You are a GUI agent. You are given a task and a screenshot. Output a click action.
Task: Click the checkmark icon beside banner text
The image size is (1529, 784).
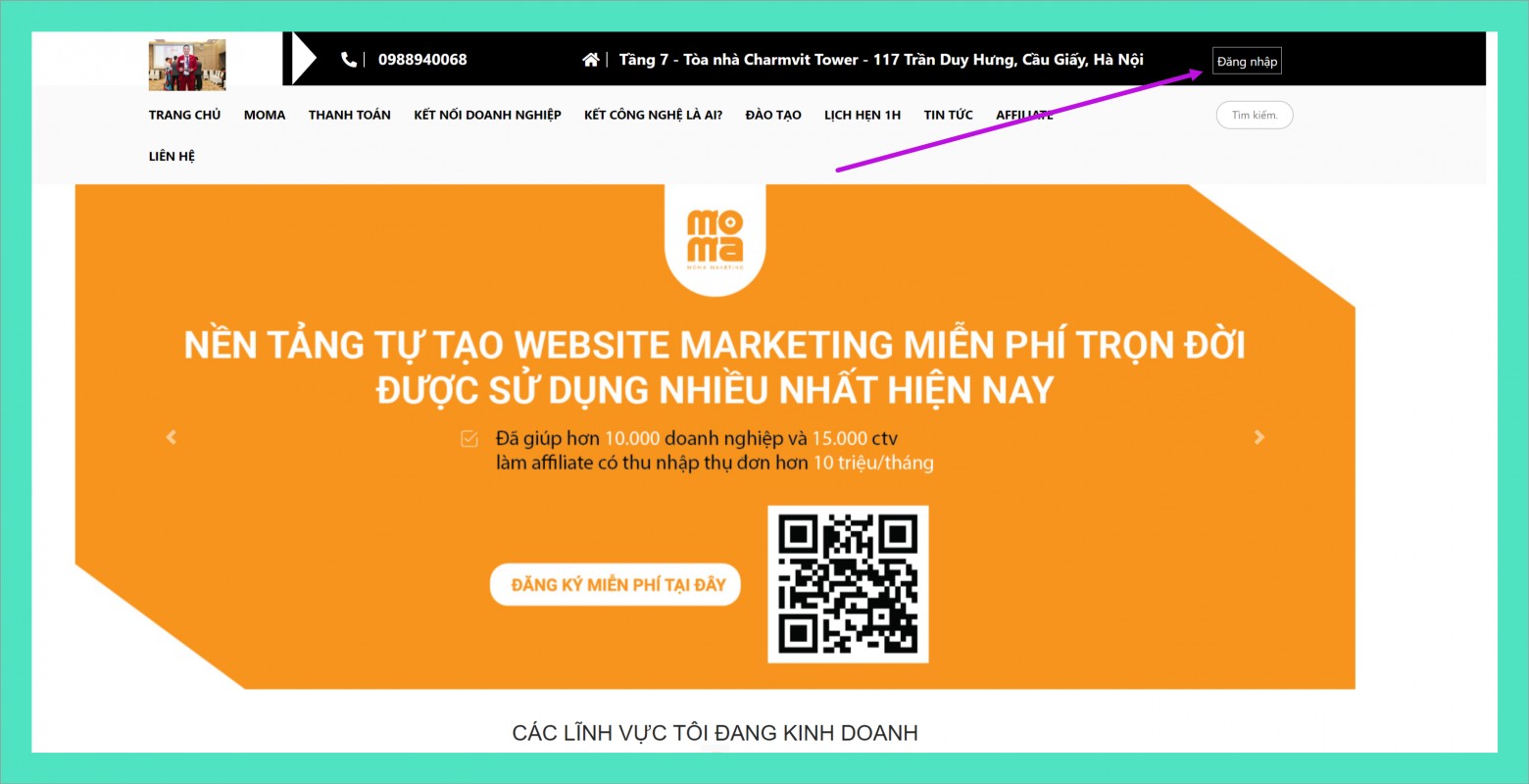469,439
